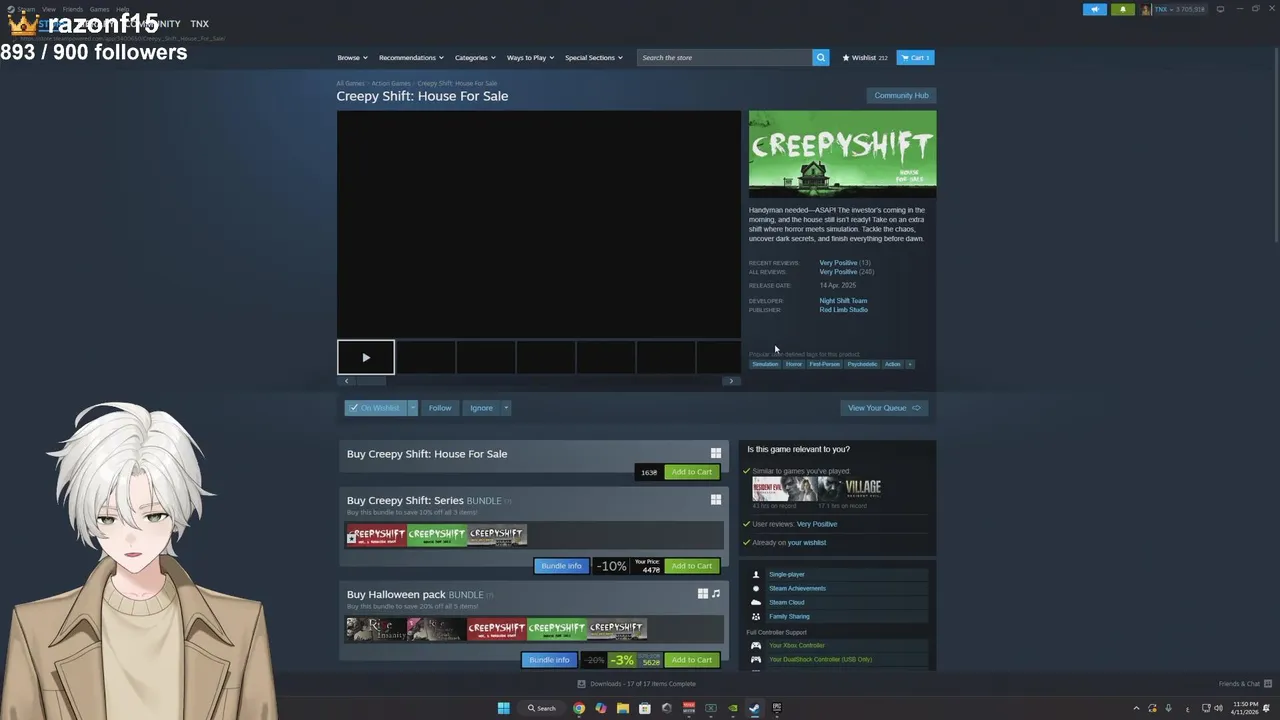Open the Community Hub
This screenshot has height=720, width=1280.
coord(901,95)
